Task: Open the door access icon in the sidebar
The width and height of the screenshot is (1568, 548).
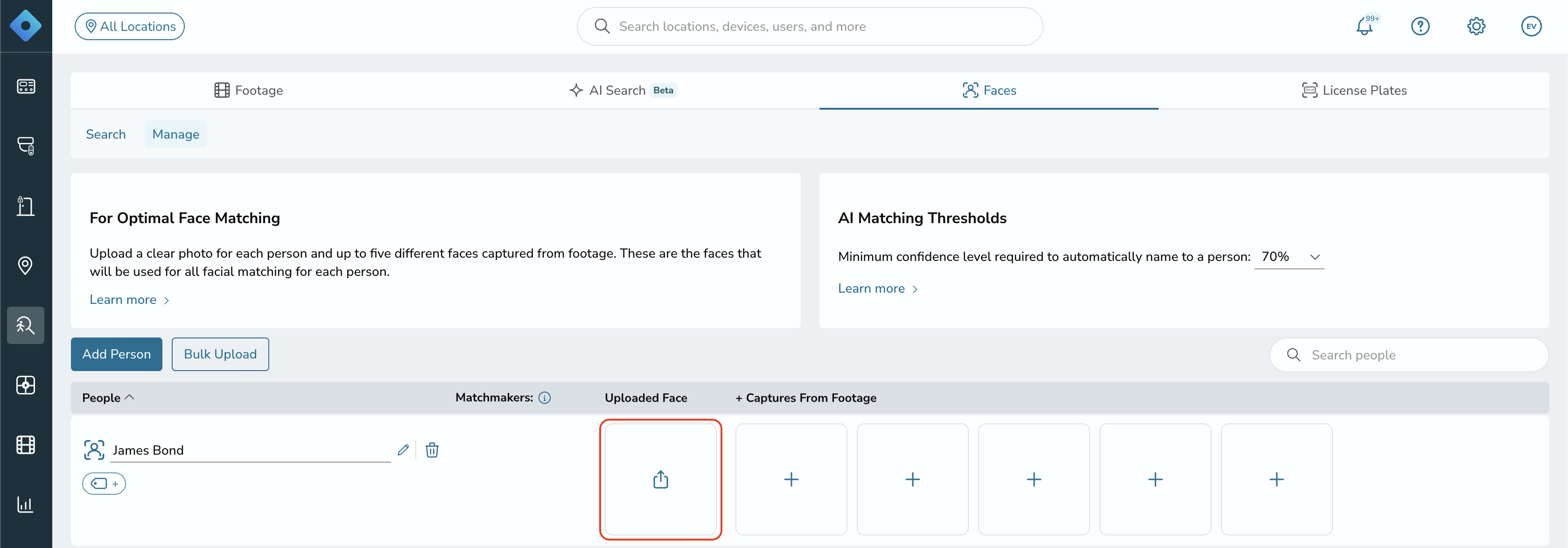Action: click(26, 206)
